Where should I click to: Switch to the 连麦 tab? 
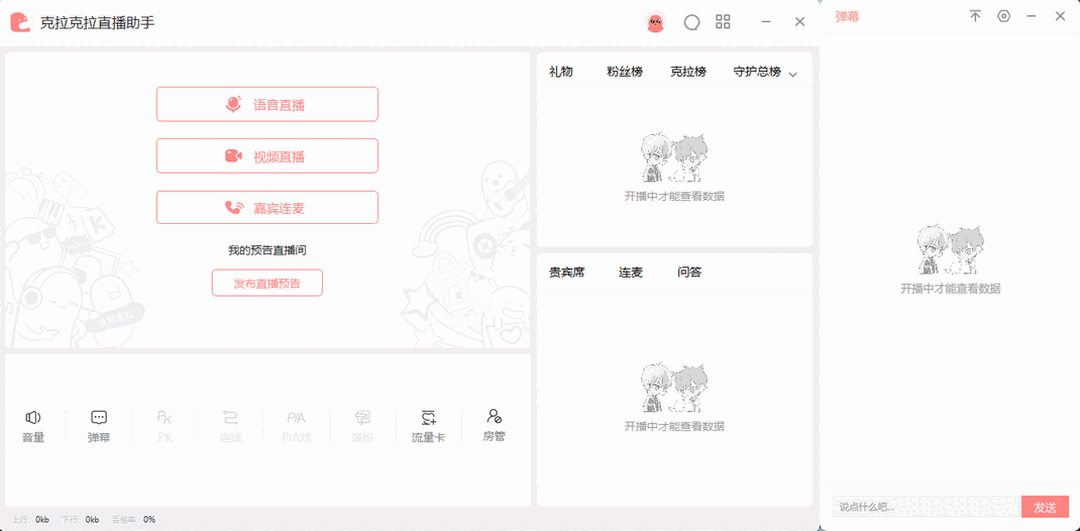630,272
